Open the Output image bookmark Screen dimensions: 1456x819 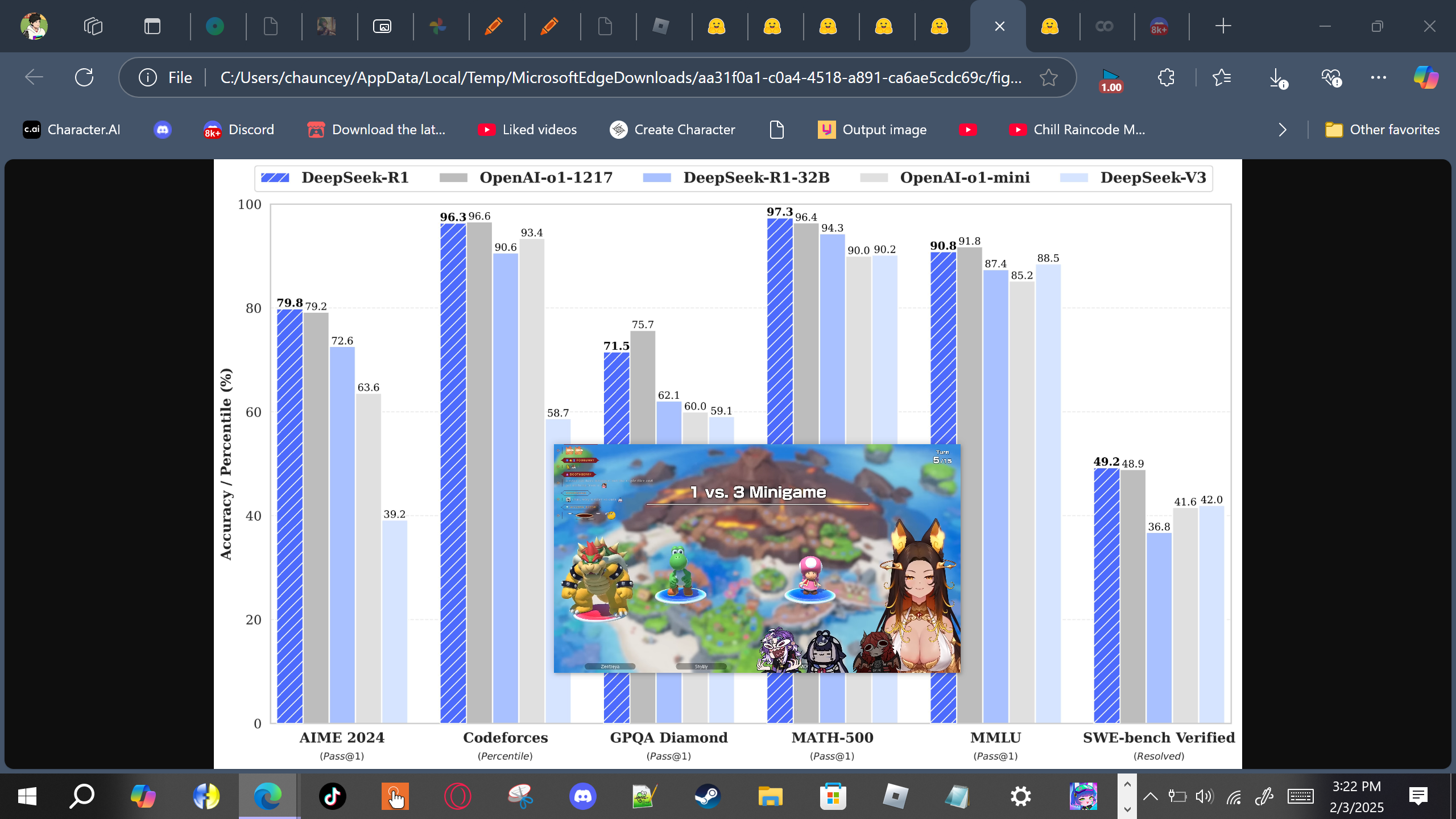point(872,130)
